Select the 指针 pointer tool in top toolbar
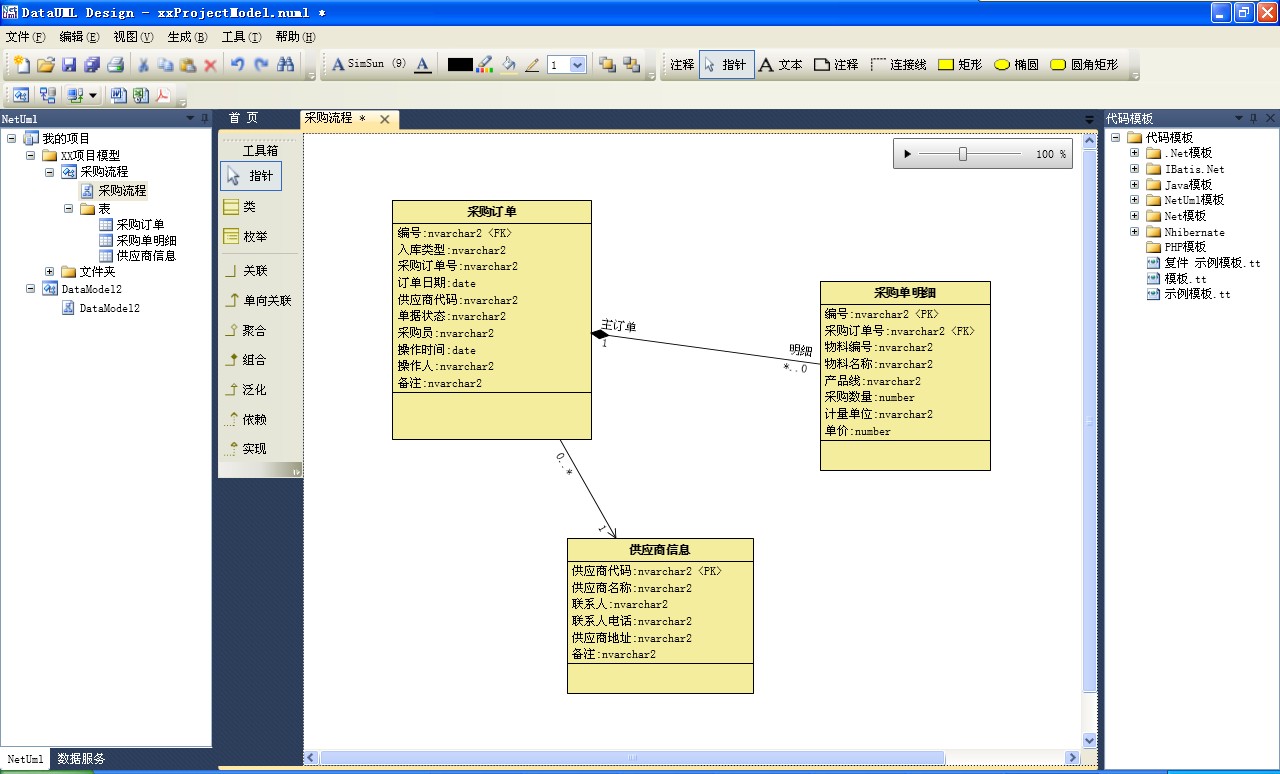 coord(726,64)
